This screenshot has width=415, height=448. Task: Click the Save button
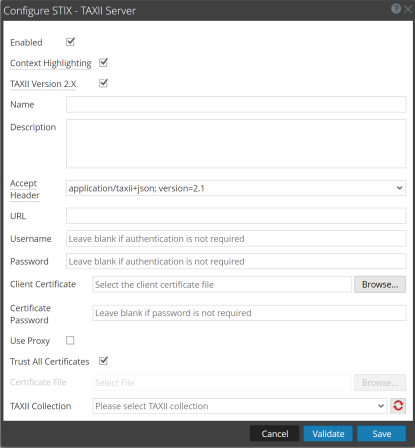click(382, 434)
